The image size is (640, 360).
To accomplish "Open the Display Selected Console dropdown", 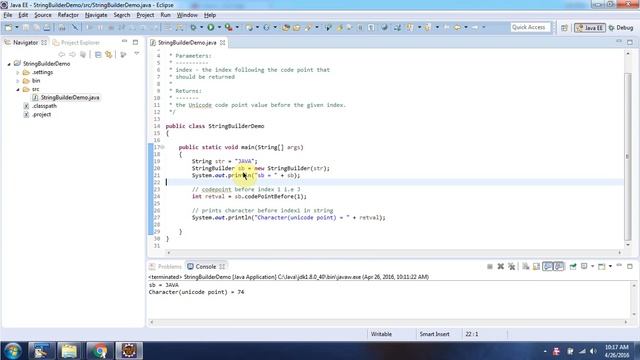I will click(592, 267).
